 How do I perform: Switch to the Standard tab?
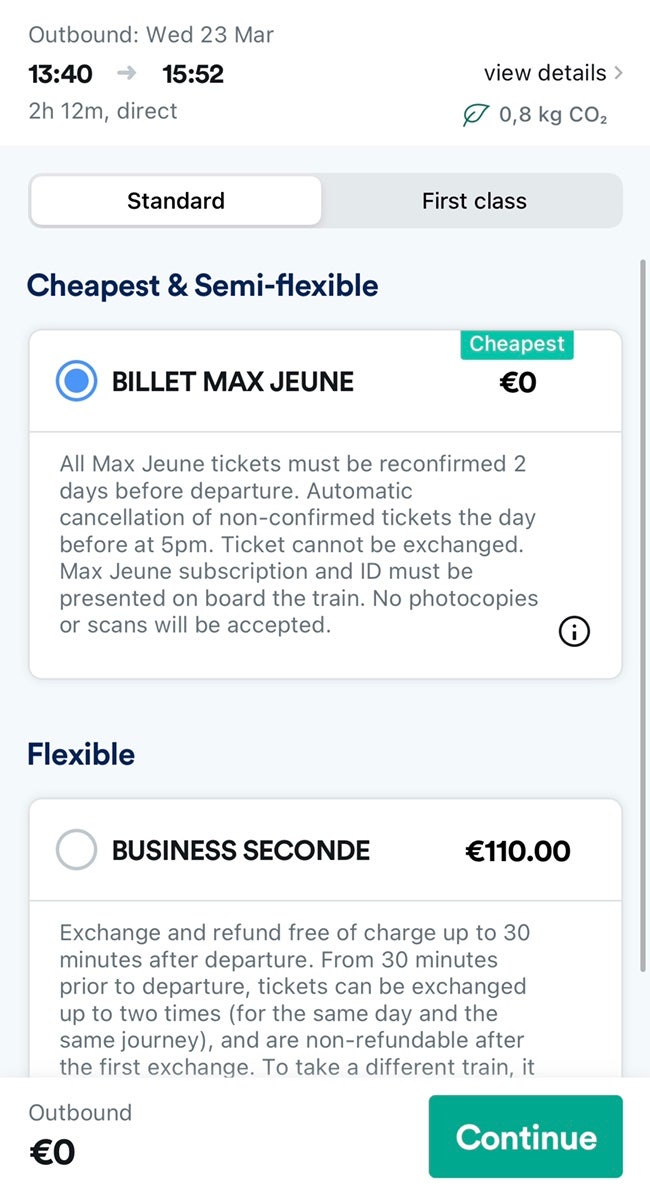(x=176, y=201)
